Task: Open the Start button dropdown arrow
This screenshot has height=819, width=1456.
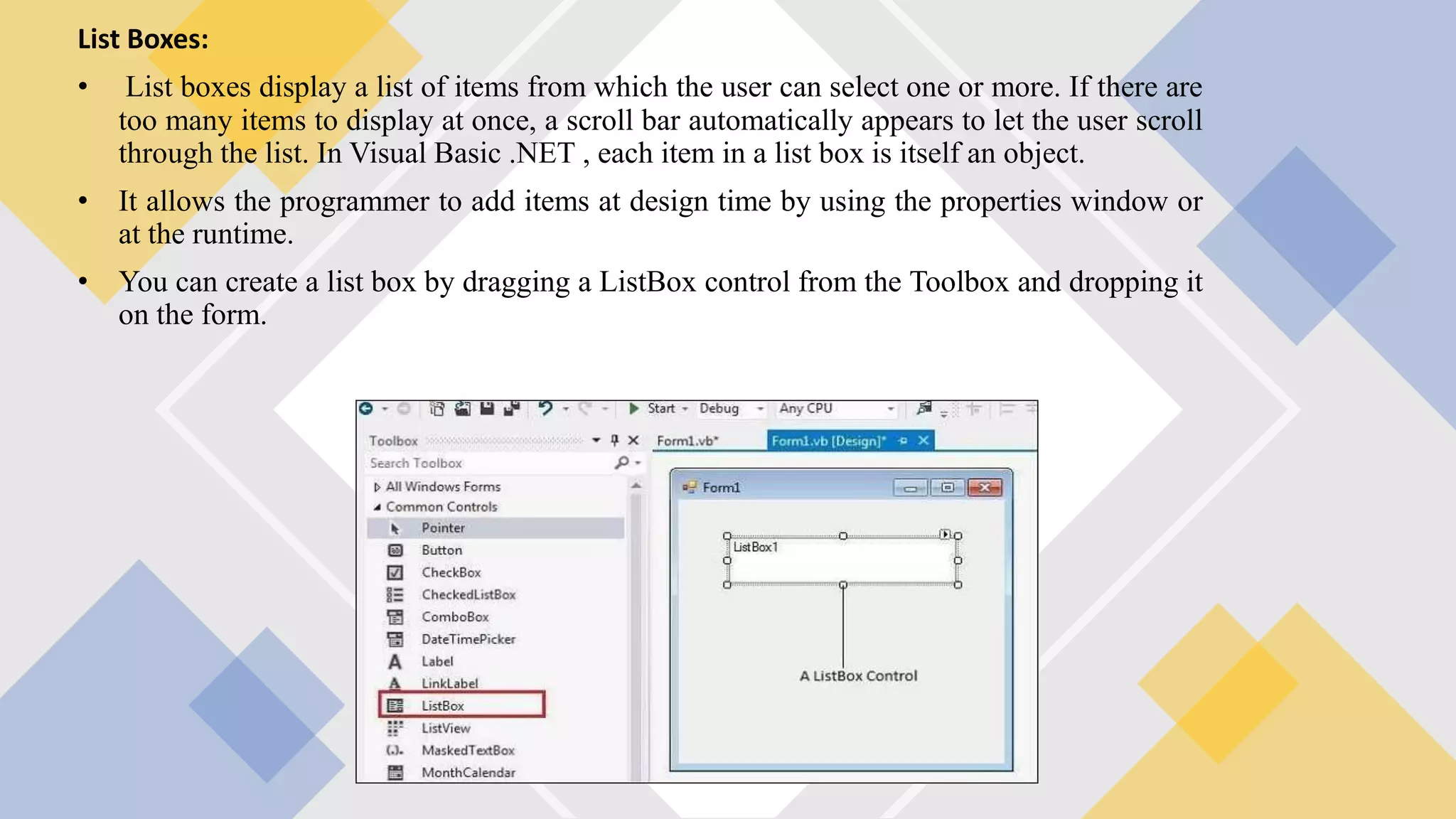Action: pos(685,409)
